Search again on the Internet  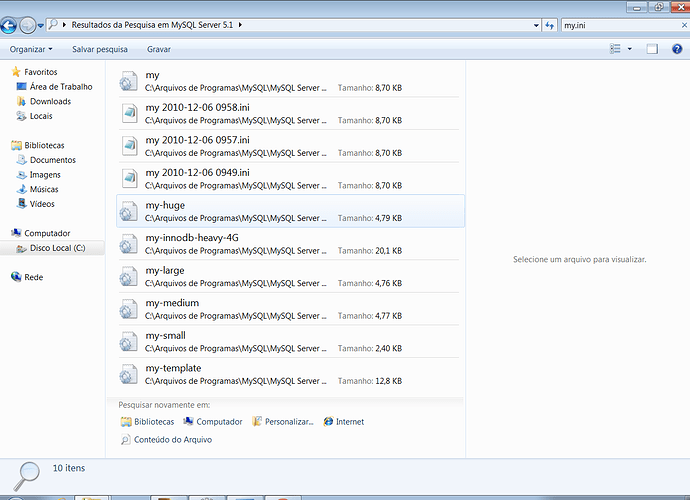[x=343, y=422]
